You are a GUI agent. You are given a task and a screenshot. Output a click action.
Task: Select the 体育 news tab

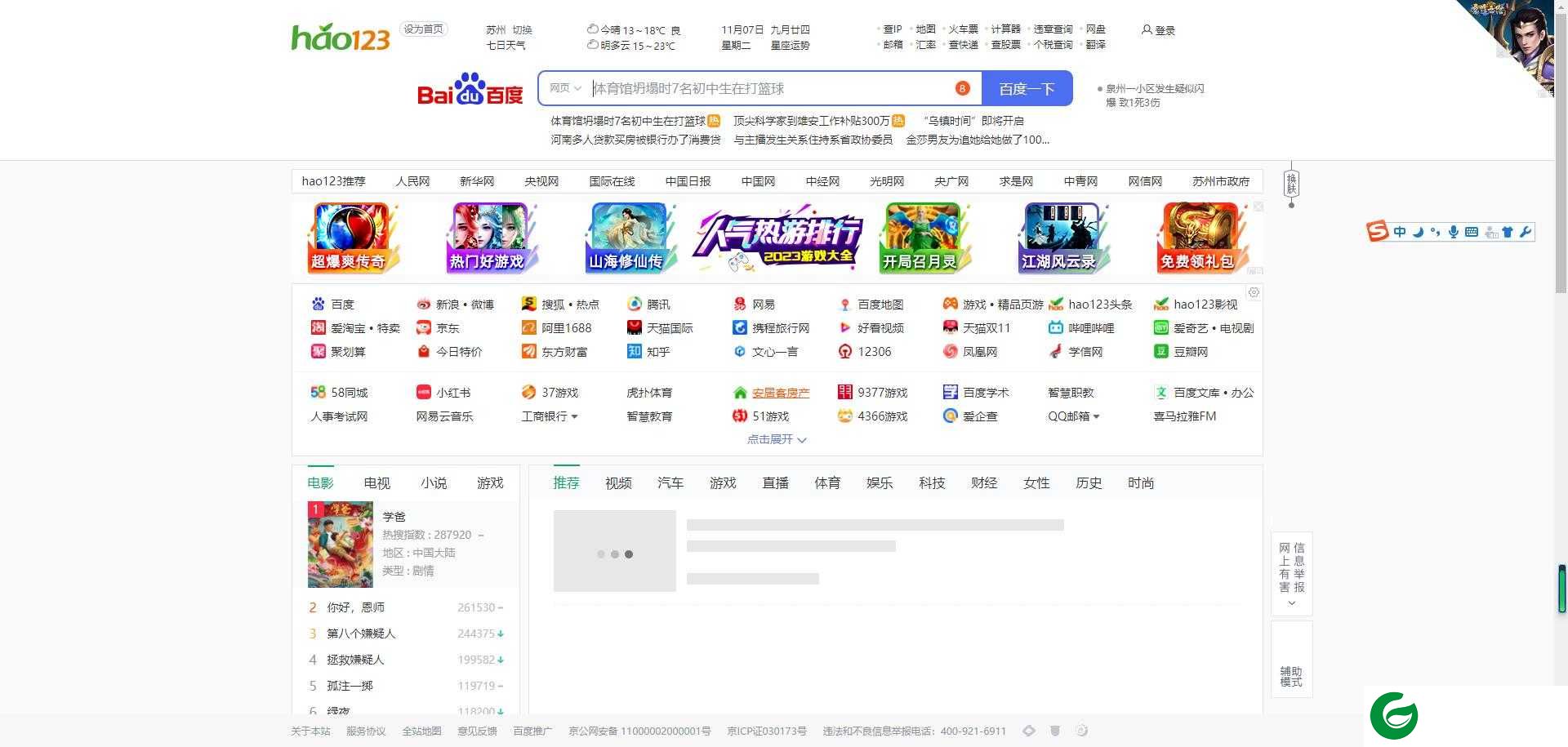coord(827,482)
